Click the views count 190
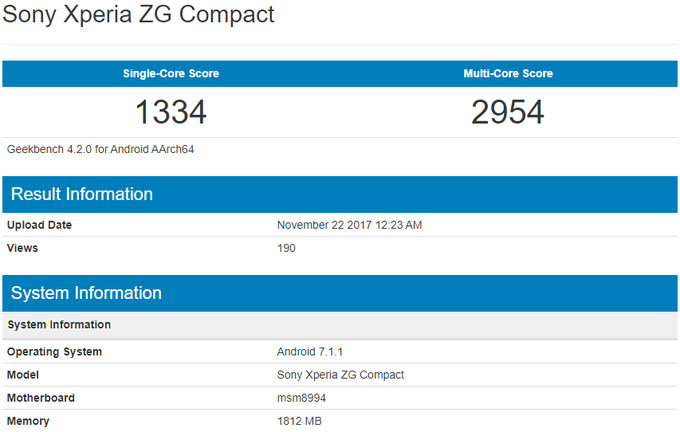The height and width of the screenshot is (432, 680). pos(286,247)
